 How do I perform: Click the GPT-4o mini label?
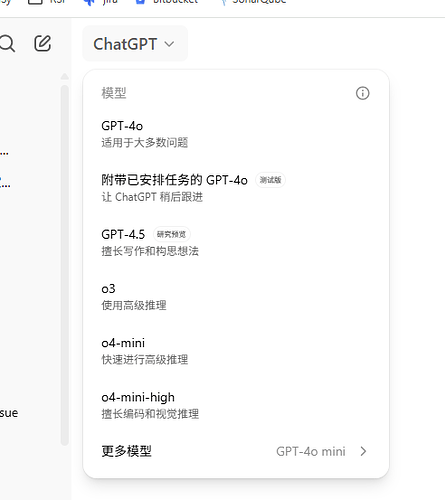click(311, 452)
